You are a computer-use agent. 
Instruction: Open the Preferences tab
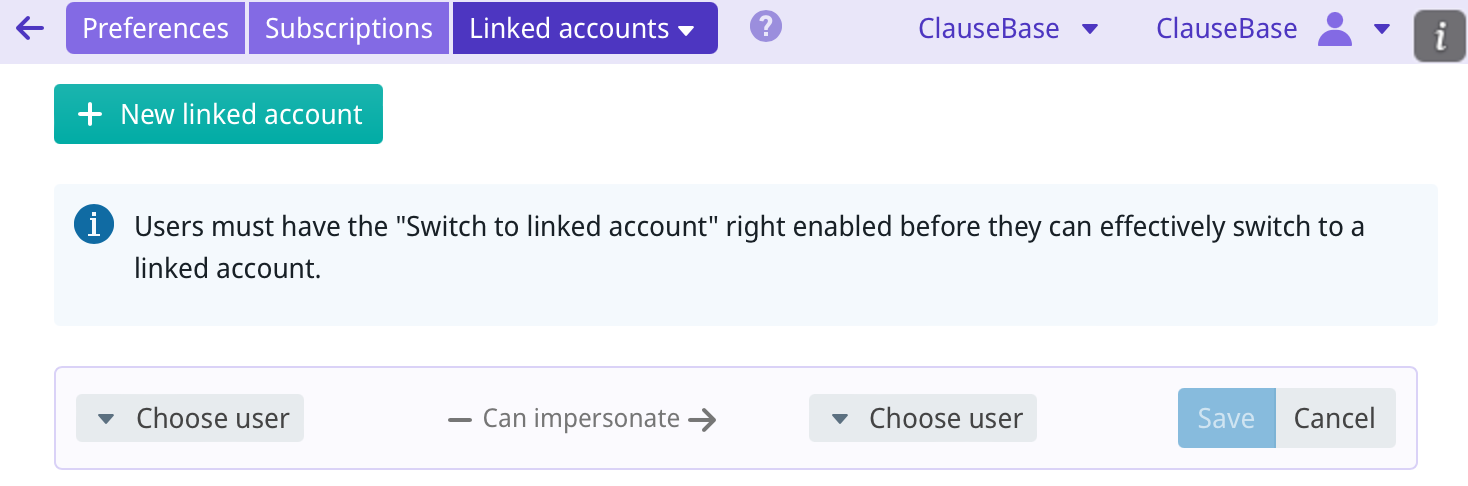[155, 28]
